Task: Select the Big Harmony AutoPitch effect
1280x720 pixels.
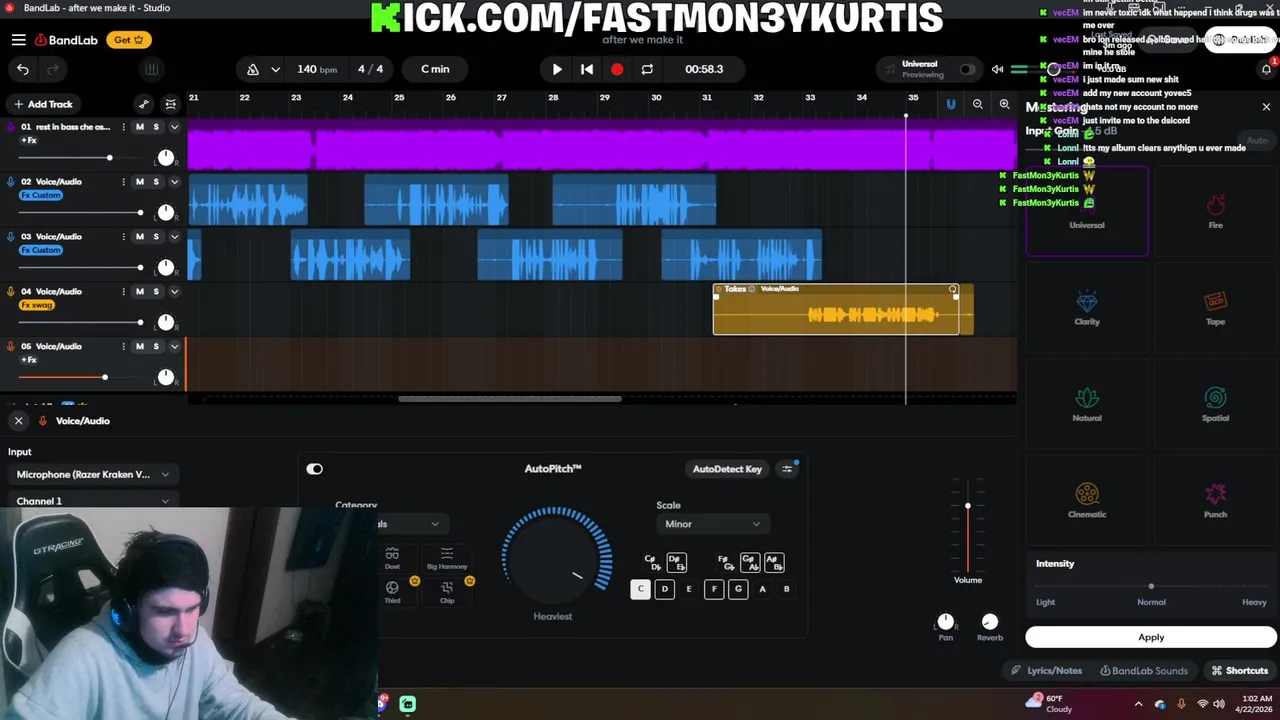Action: coord(447,558)
